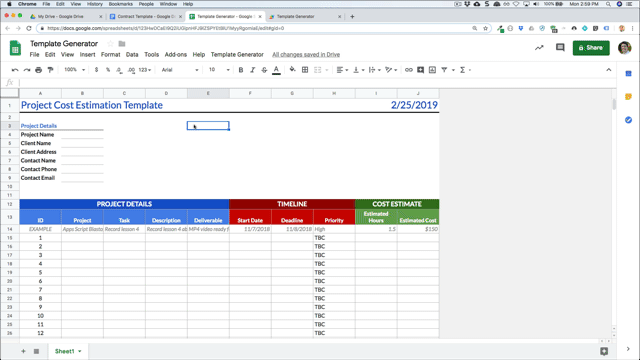Open the Template Generator custom menu

[x=237, y=55]
